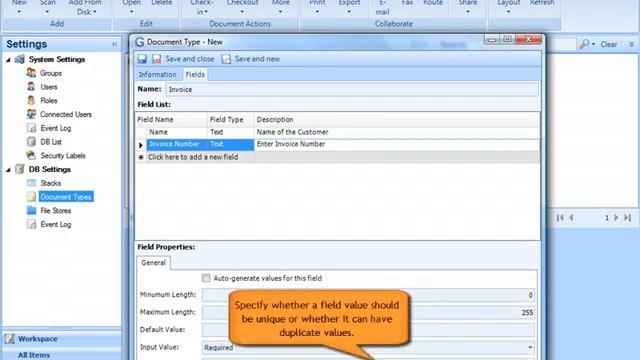Click the DB List icon
Viewport: 640px width, 360px height.
(x=31, y=142)
